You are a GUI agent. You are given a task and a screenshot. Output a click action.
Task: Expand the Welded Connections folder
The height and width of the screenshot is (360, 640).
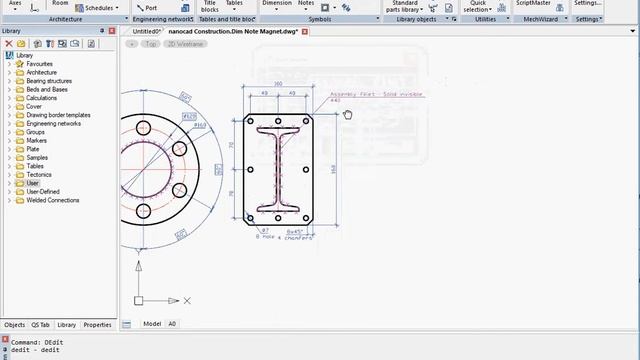tap(9, 200)
